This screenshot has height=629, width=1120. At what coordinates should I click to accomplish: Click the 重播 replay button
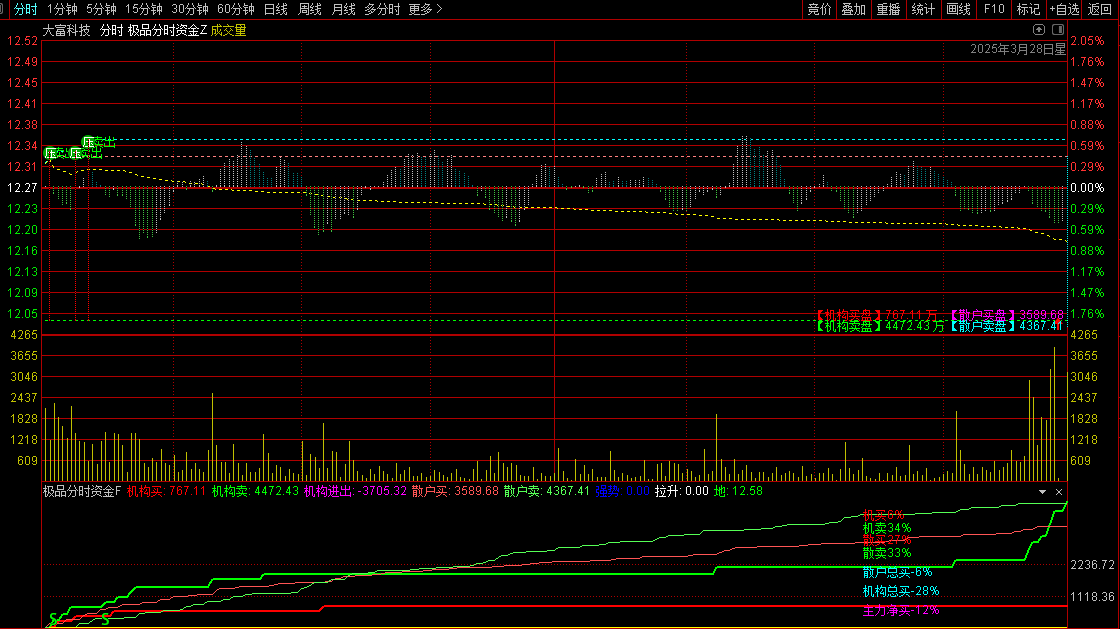(889, 9)
